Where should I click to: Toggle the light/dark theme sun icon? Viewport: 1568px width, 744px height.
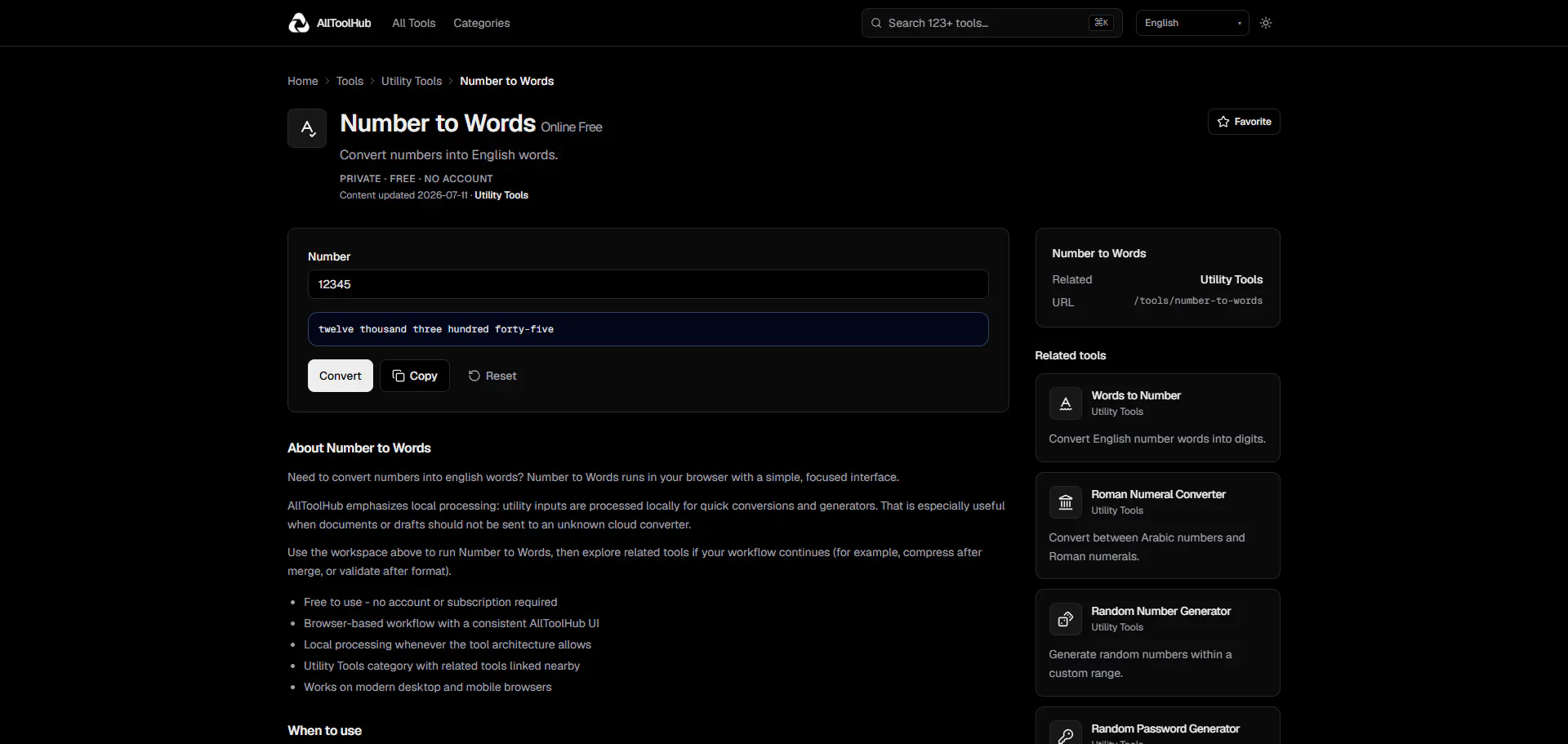pyautogui.click(x=1266, y=23)
